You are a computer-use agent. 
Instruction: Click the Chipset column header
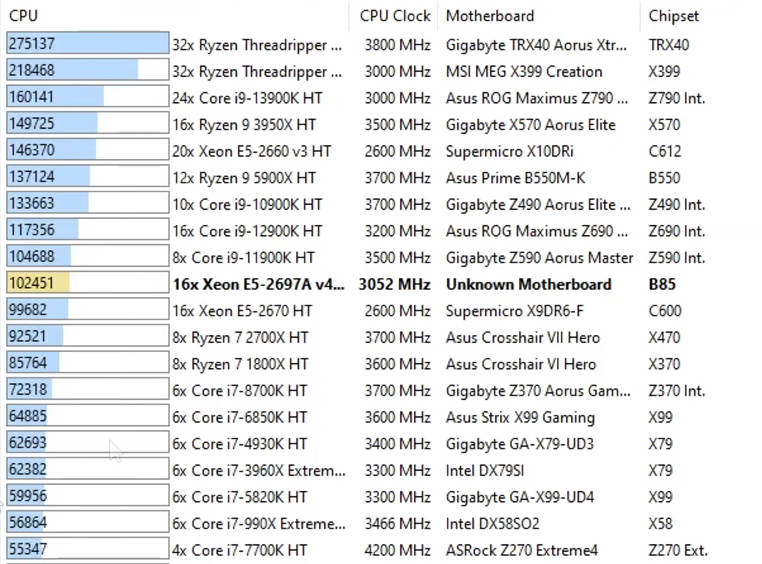click(x=673, y=16)
